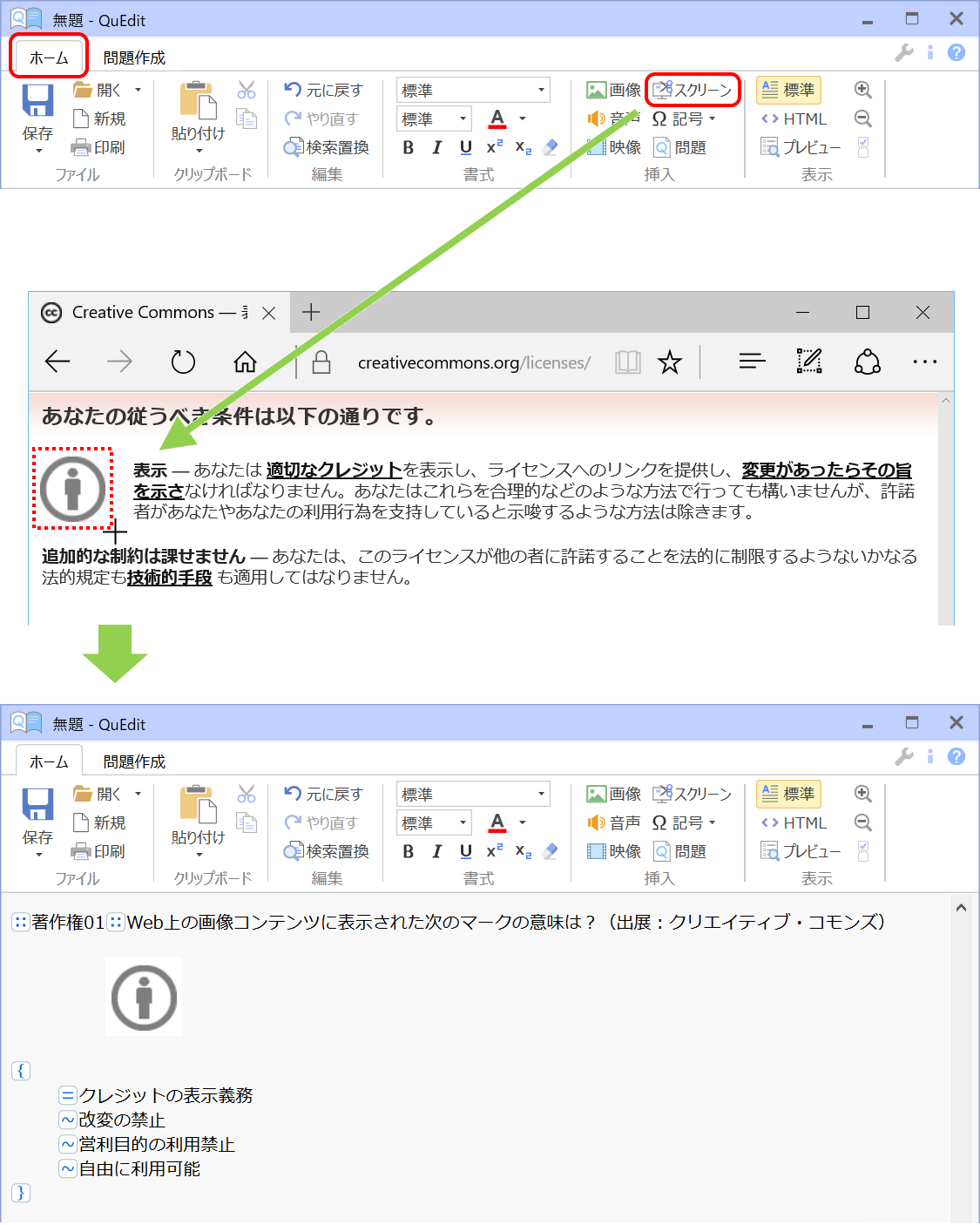Switch to 問題作成 tab in the lower window
The height and width of the screenshot is (1225, 980).
click(x=134, y=762)
